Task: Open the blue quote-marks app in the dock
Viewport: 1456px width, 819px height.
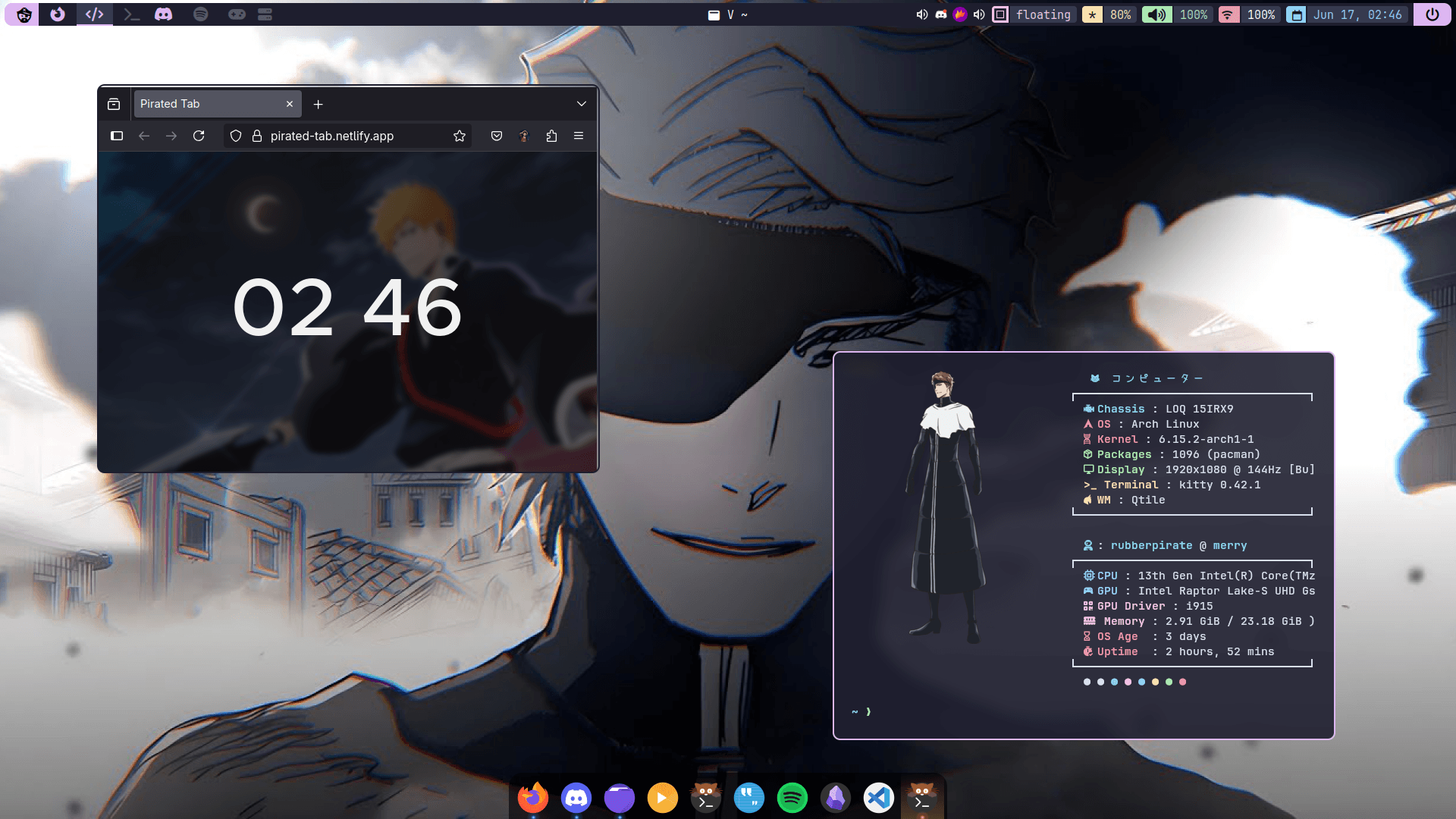Action: pyautogui.click(x=749, y=798)
